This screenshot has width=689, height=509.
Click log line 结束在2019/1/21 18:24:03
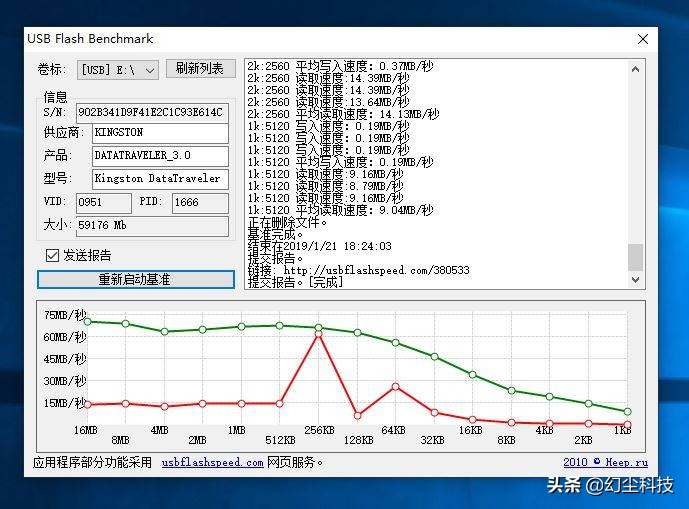pos(319,246)
